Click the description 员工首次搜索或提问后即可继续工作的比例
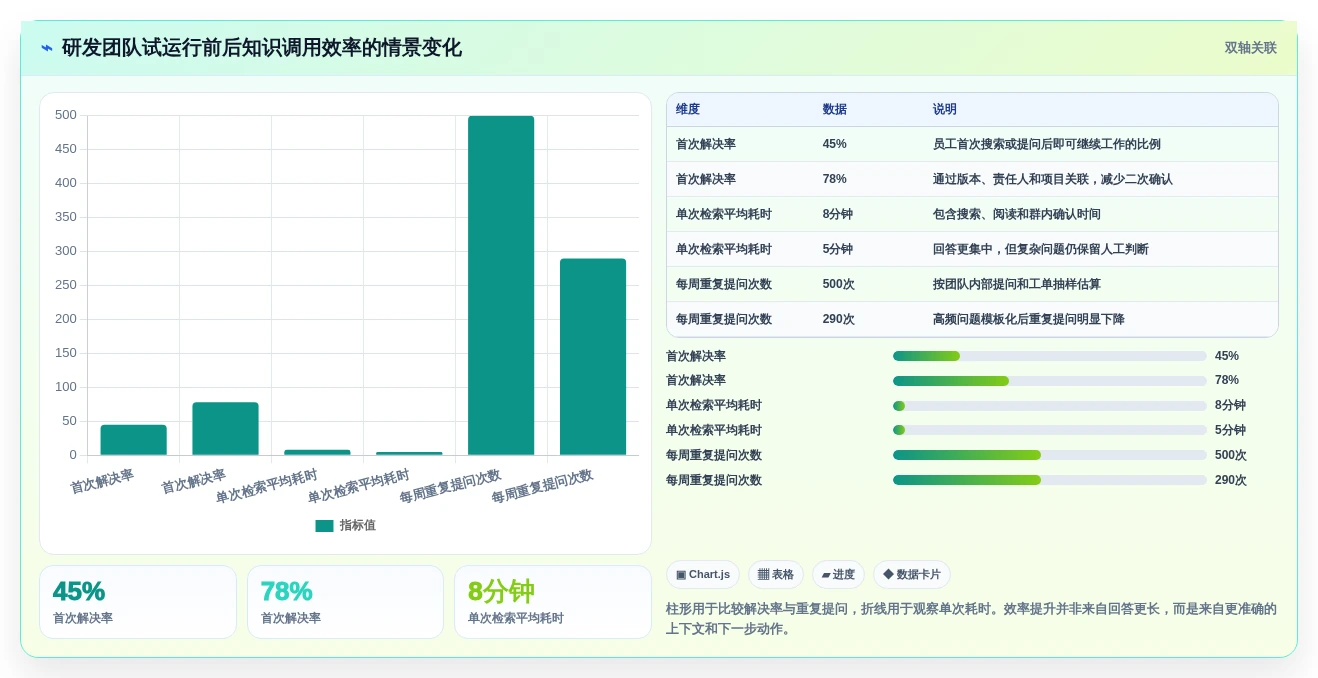The width and height of the screenshot is (1318, 678). point(1047,144)
